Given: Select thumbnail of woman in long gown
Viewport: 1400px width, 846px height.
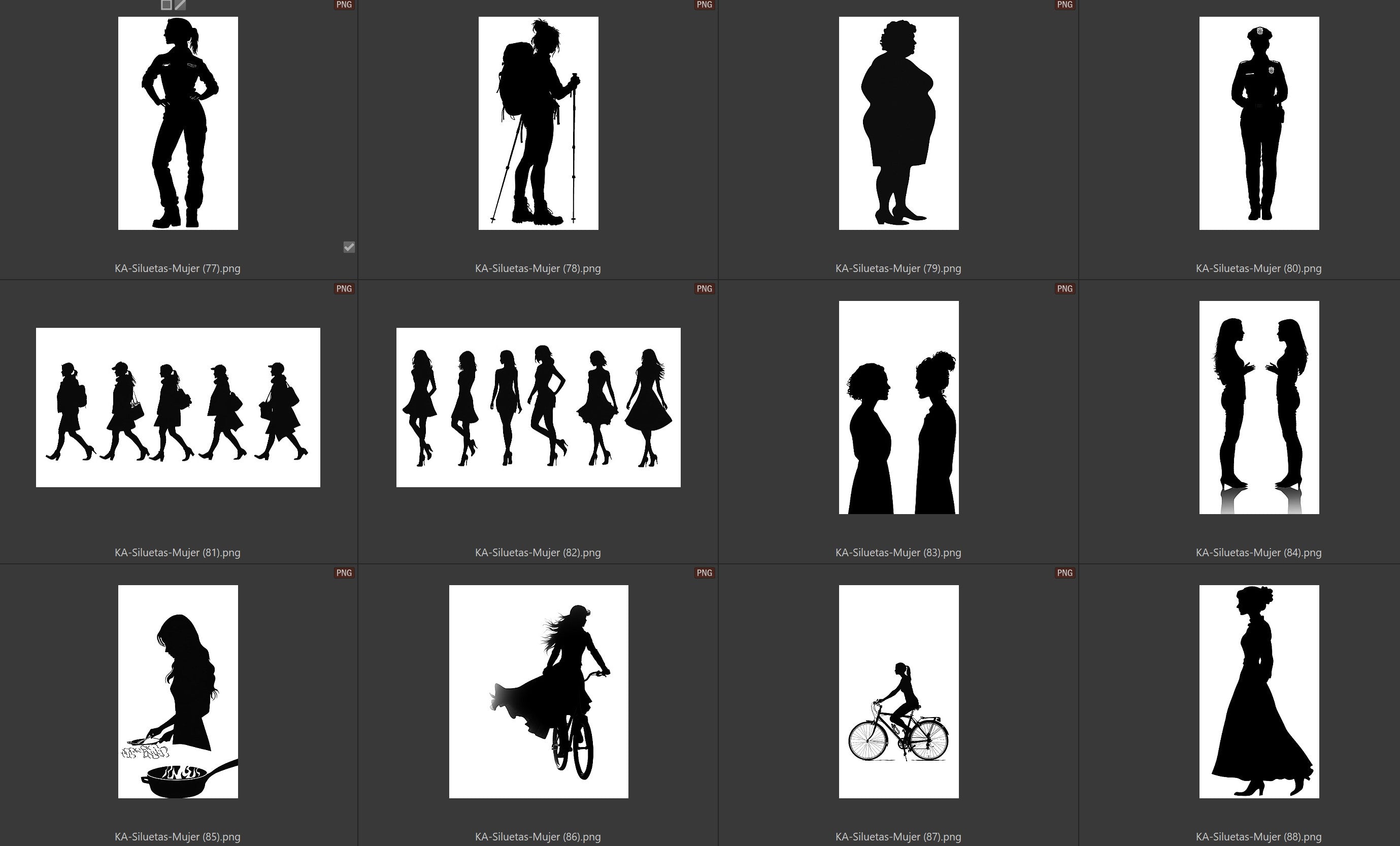Looking at the screenshot, I should coord(1258,691).
